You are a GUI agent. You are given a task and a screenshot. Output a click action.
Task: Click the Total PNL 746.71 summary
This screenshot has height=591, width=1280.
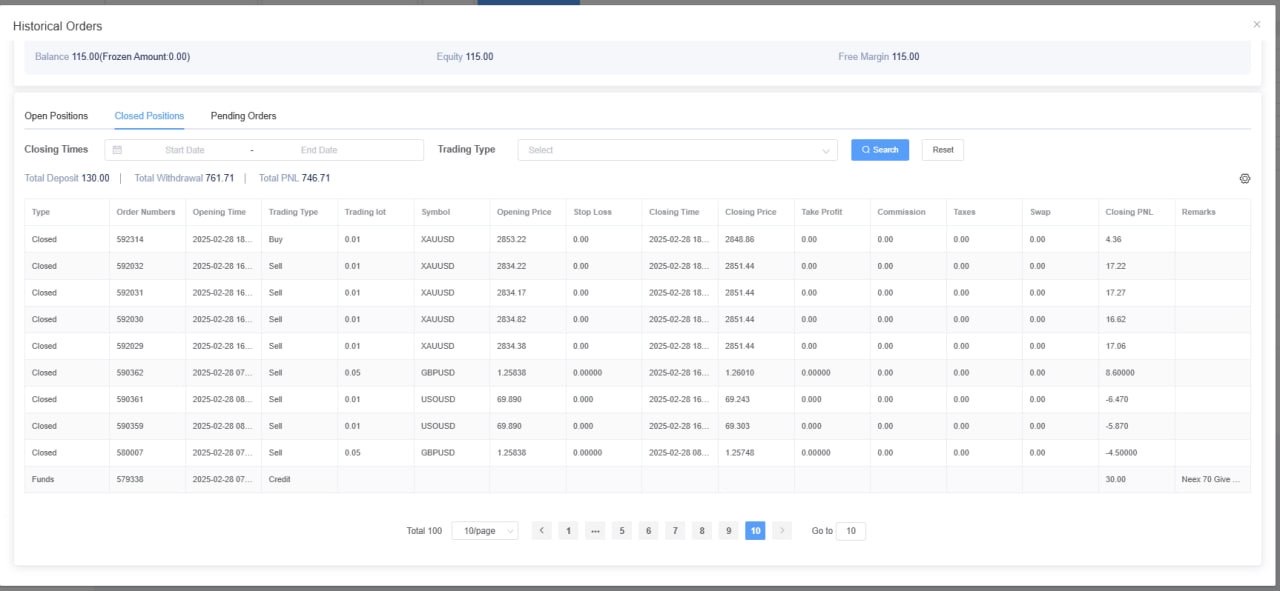(x=294, y=178)
